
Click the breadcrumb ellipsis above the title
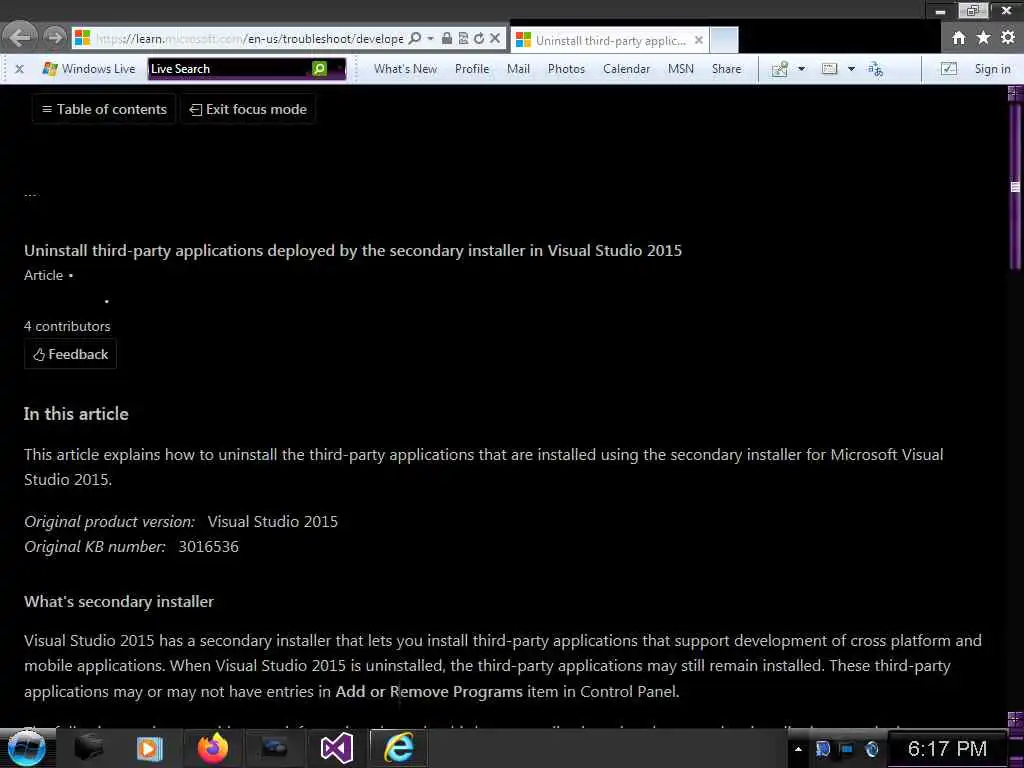(30, 194)
